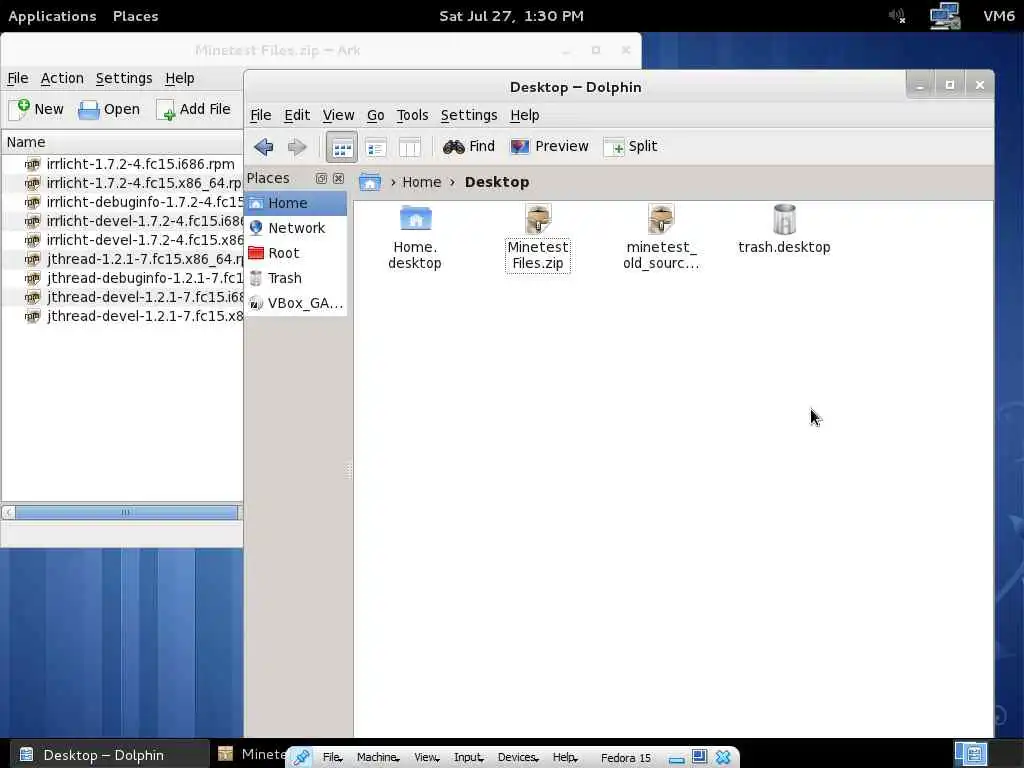This screenshot has width=1024, height=768.
Task: Click Add File in Ark toolbar
Action: tap(193, 109)
